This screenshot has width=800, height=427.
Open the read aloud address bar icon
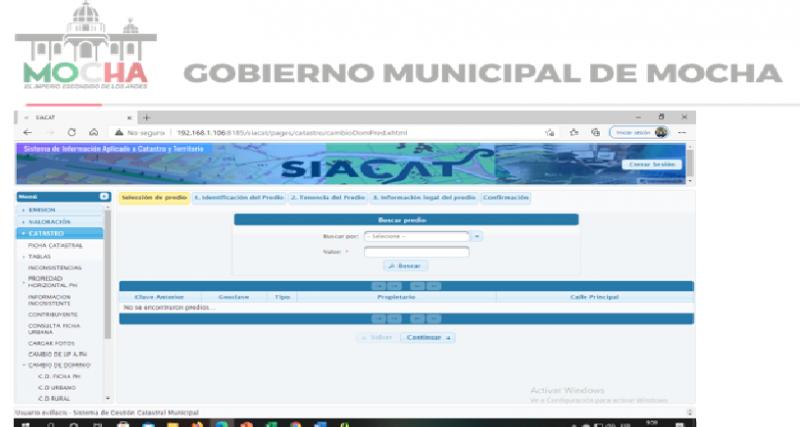tap(549, 132)
